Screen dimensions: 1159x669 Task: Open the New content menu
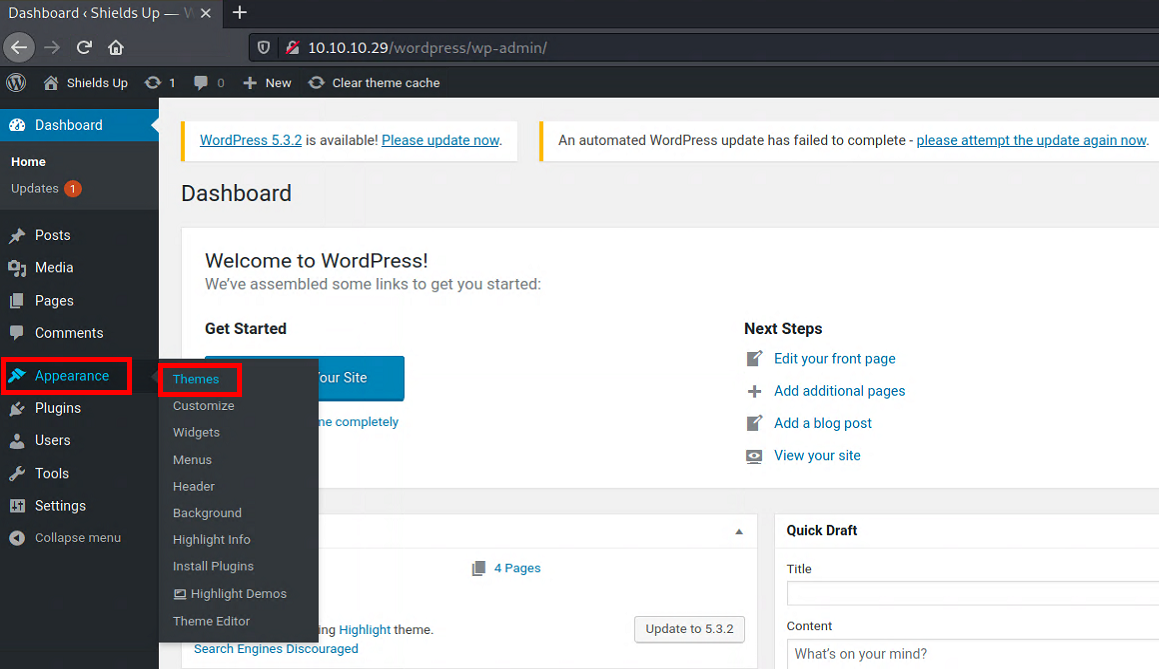(267, 83)
